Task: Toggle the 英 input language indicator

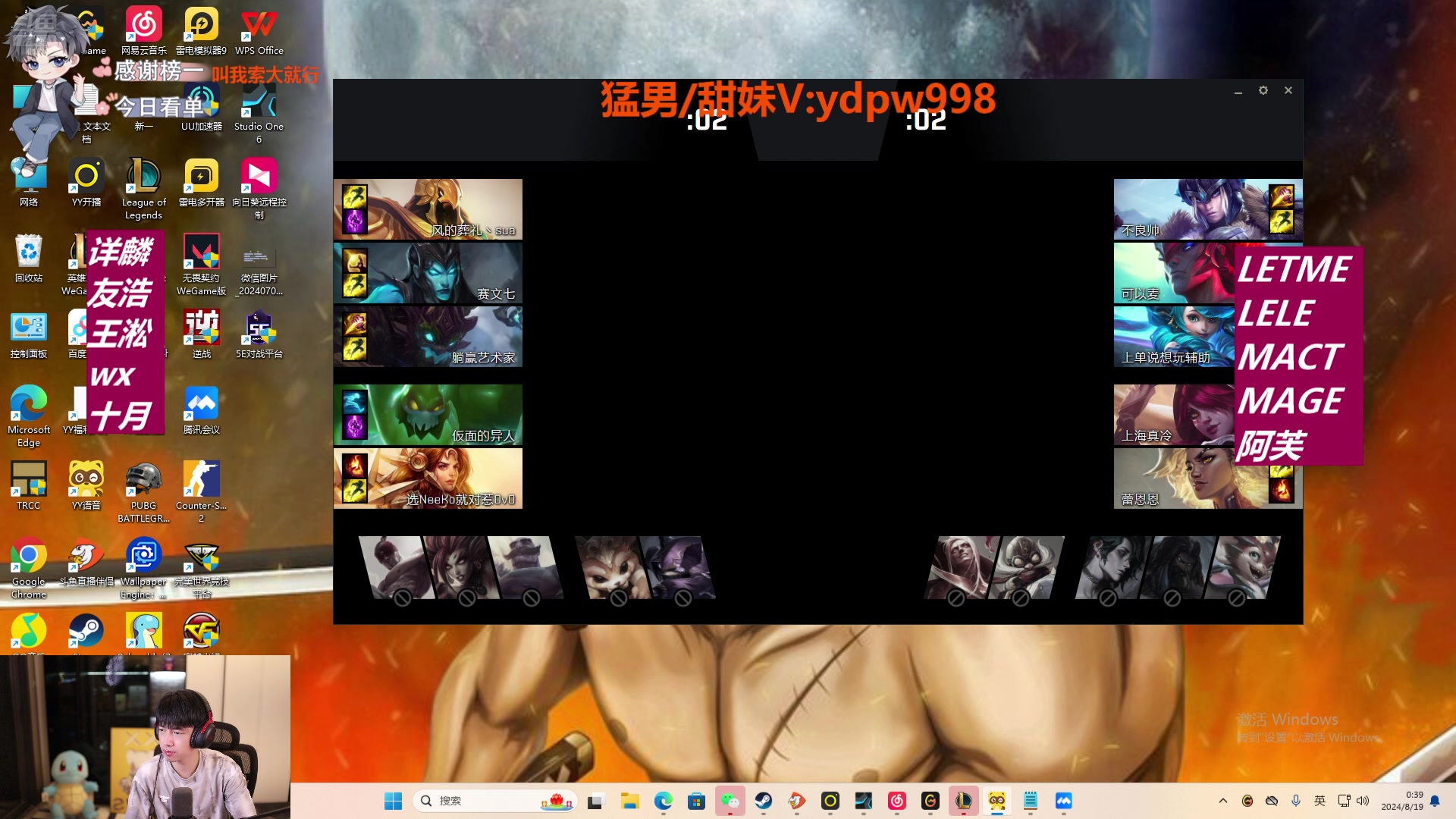Action: point(1320,801)
